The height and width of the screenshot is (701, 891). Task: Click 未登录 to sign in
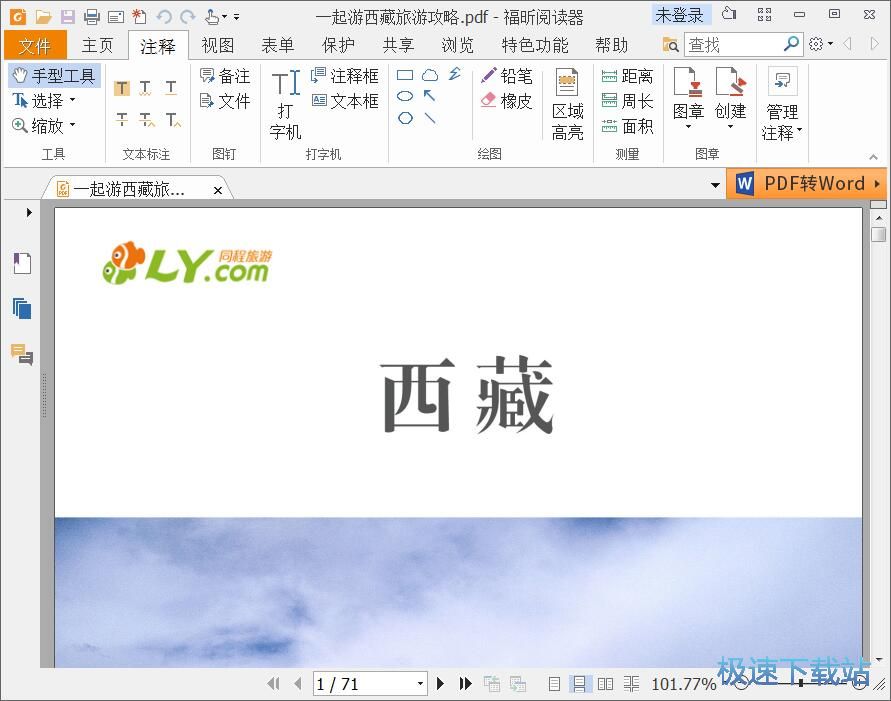[680, 15]
